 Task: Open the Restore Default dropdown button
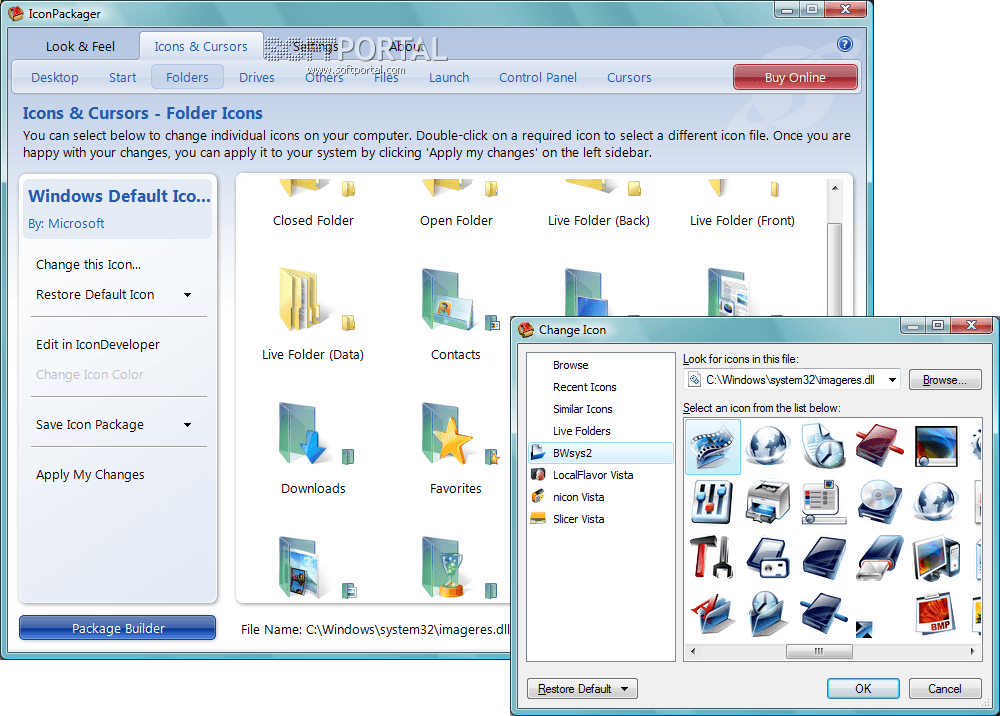582,689
